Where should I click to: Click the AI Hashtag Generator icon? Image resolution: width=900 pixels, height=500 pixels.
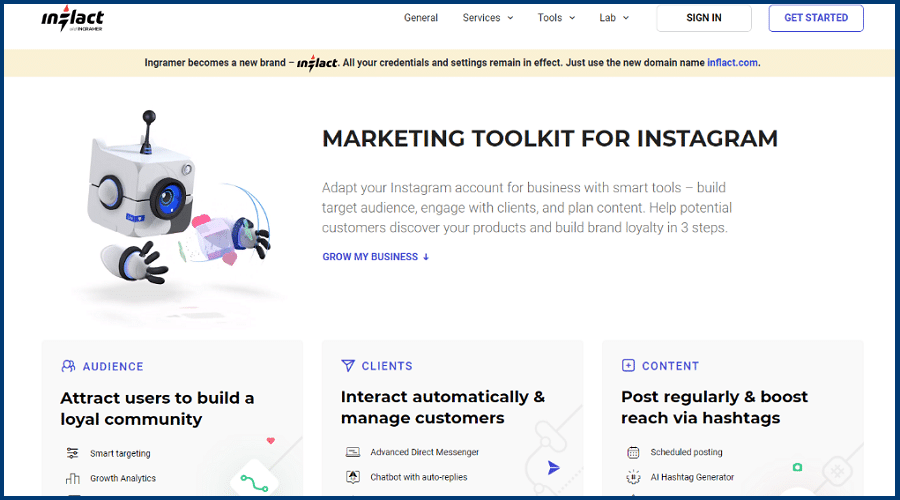[x=633, y=477]
